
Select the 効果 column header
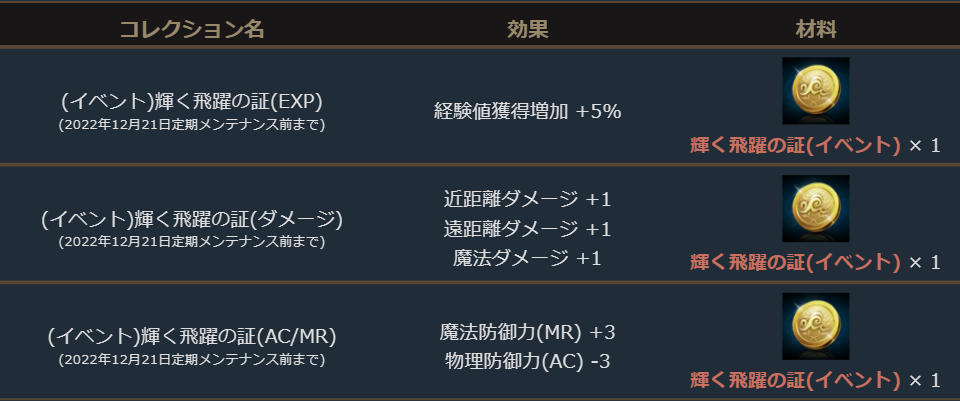point(527,29)
